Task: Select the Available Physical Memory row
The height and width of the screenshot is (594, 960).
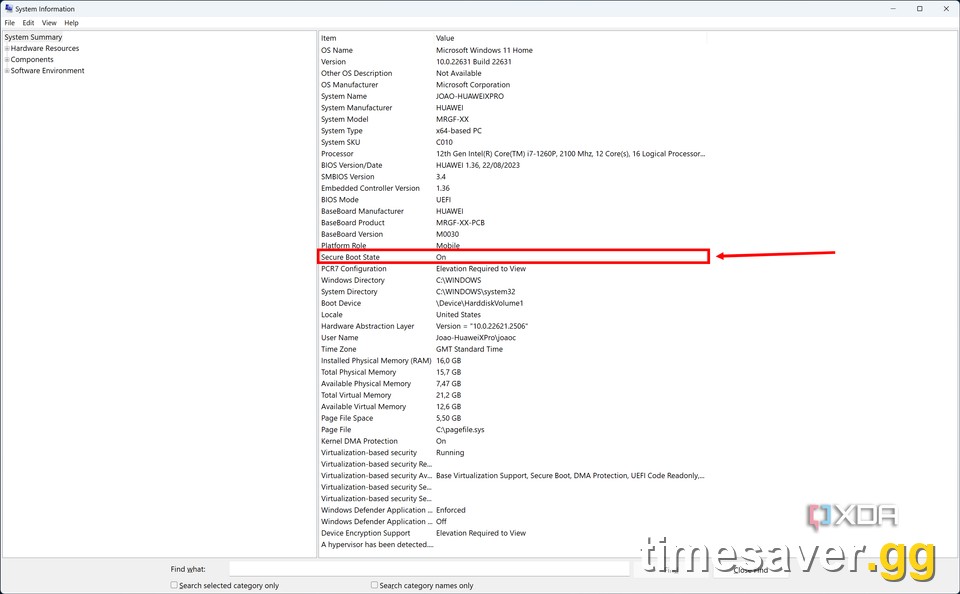Action: (512, 383)
